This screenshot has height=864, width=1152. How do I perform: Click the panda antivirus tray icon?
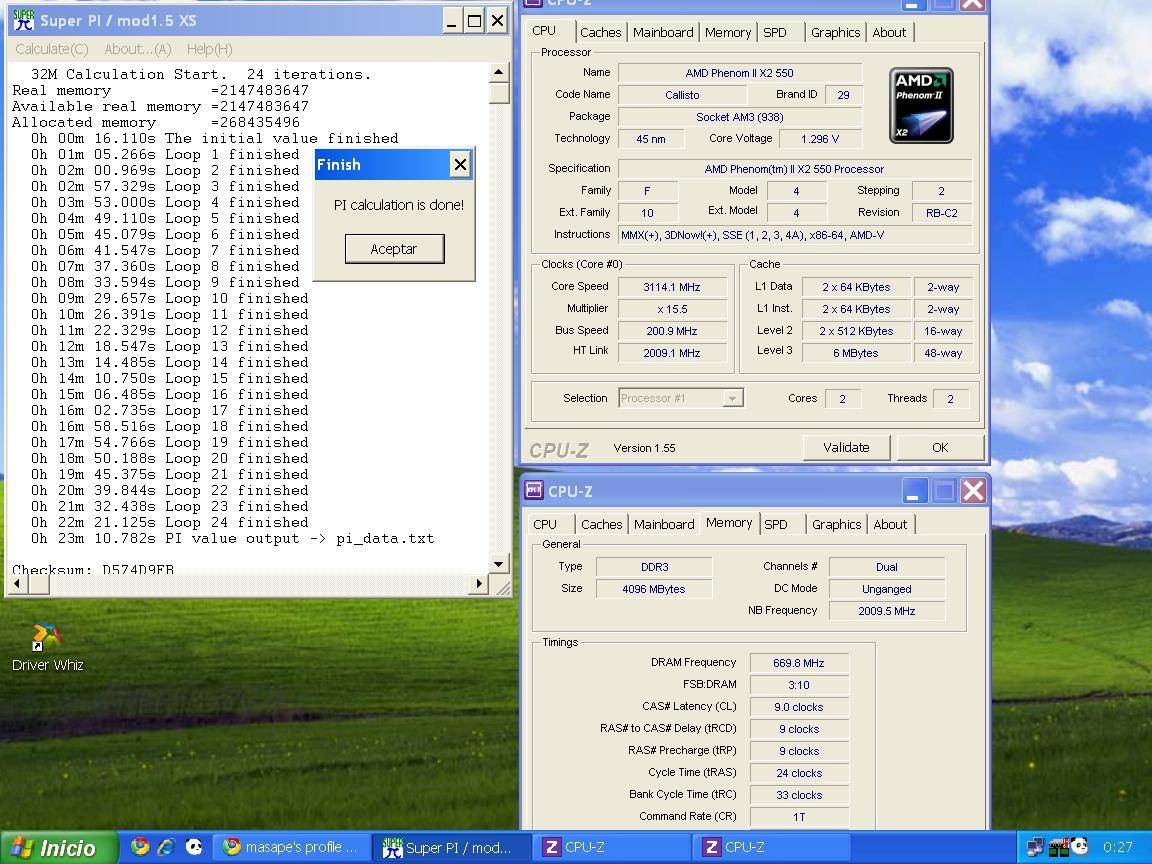point(1079,847)
